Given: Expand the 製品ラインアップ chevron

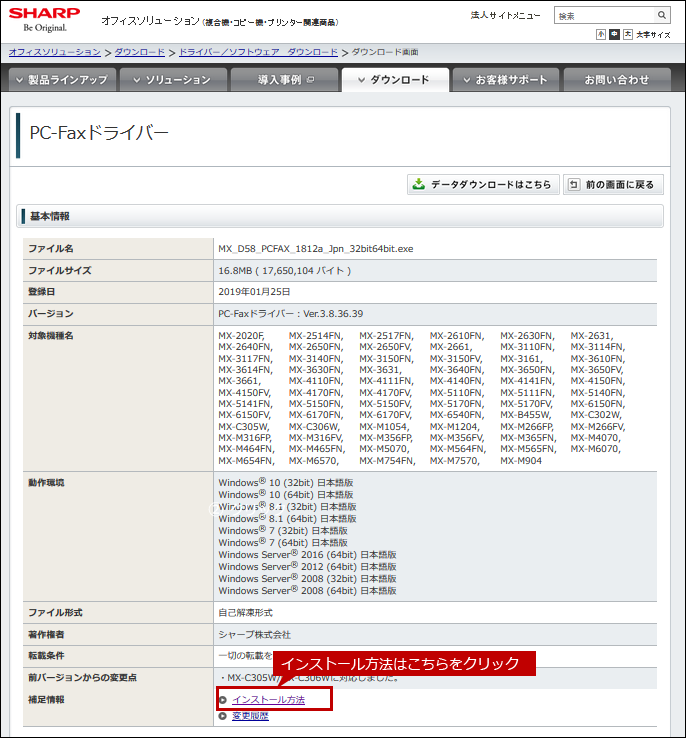Looking at the screenshot, I should pyautogui.click(x=19, y=80).
